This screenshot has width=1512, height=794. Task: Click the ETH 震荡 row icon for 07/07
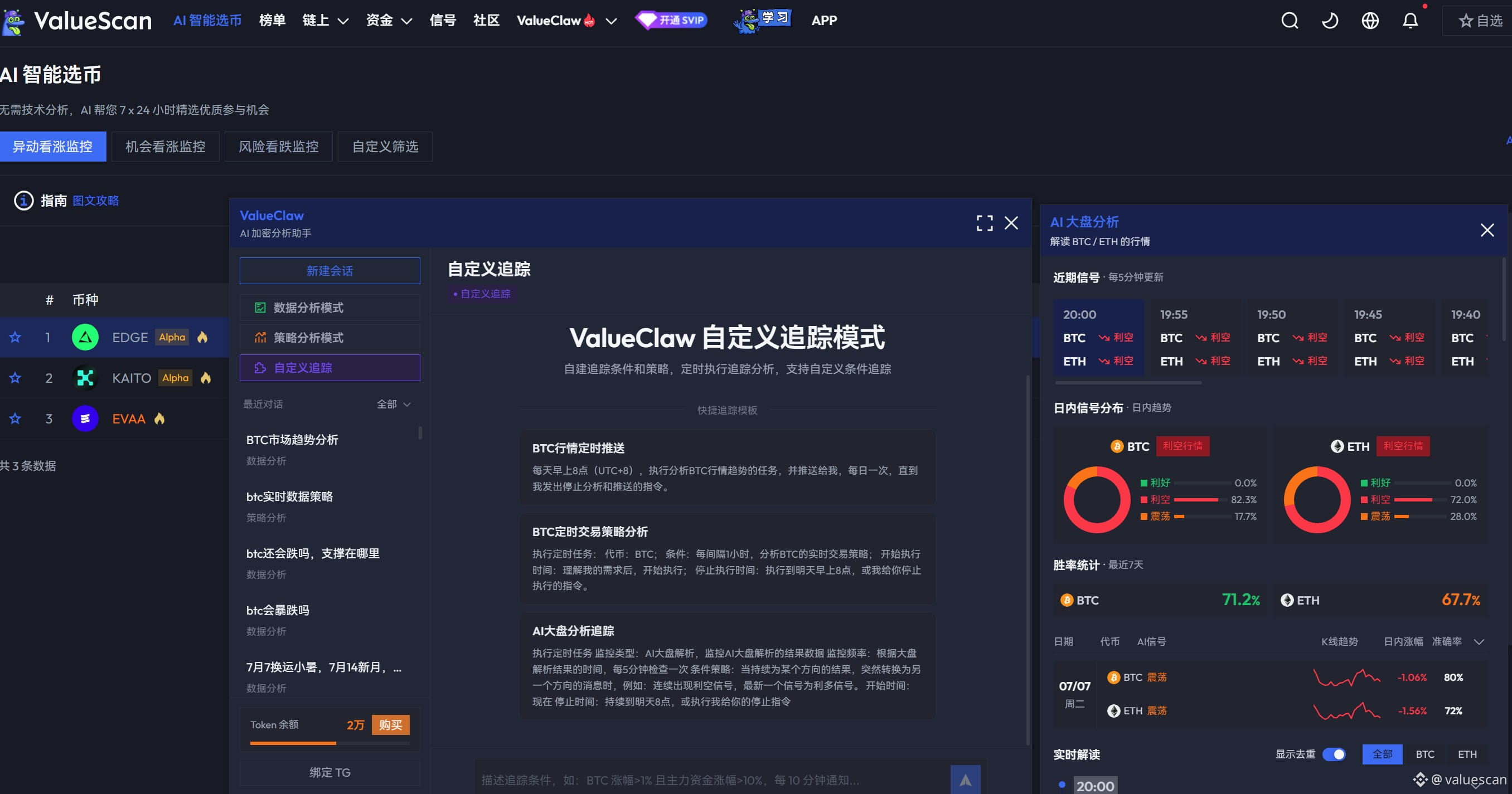point(1113,711)
